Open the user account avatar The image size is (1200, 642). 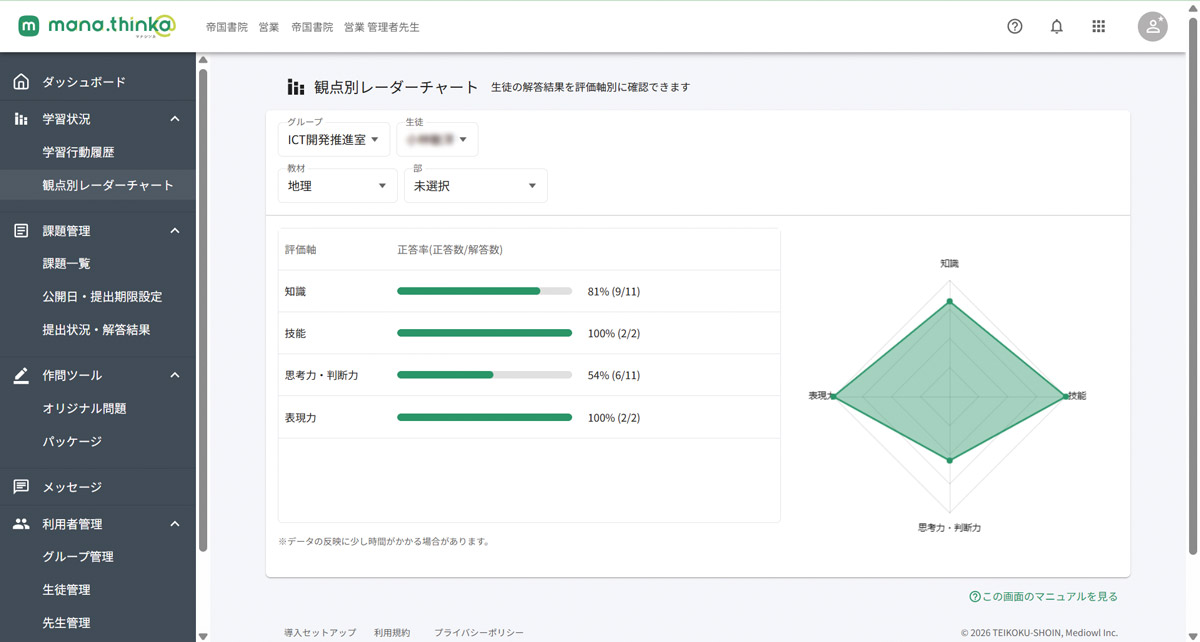[1153, 27]
